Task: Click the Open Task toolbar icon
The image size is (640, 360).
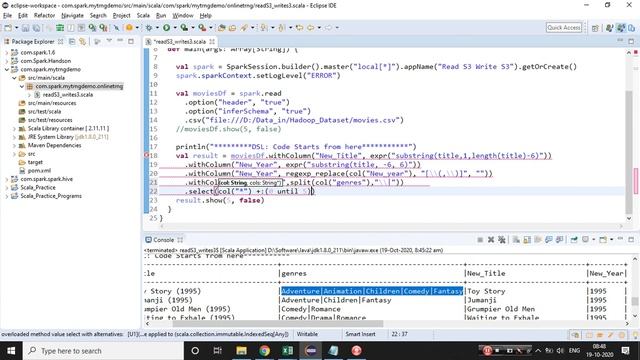Action: click(232, 28)
